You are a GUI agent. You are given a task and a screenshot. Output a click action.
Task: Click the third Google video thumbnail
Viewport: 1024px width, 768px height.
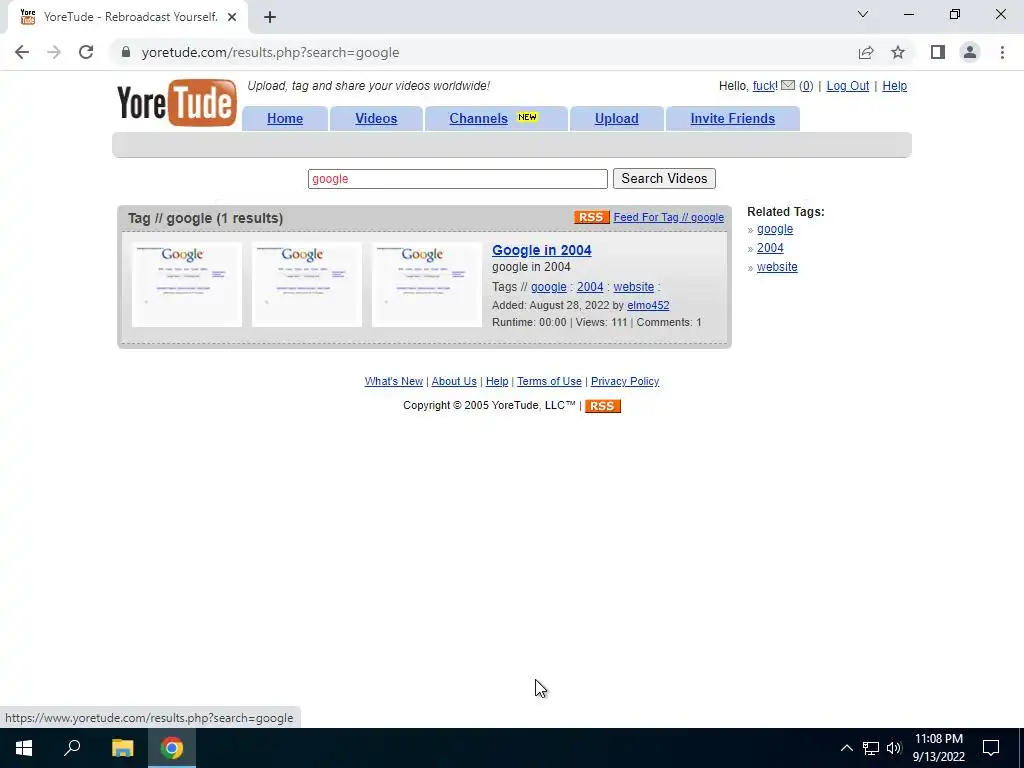[427, 285]
